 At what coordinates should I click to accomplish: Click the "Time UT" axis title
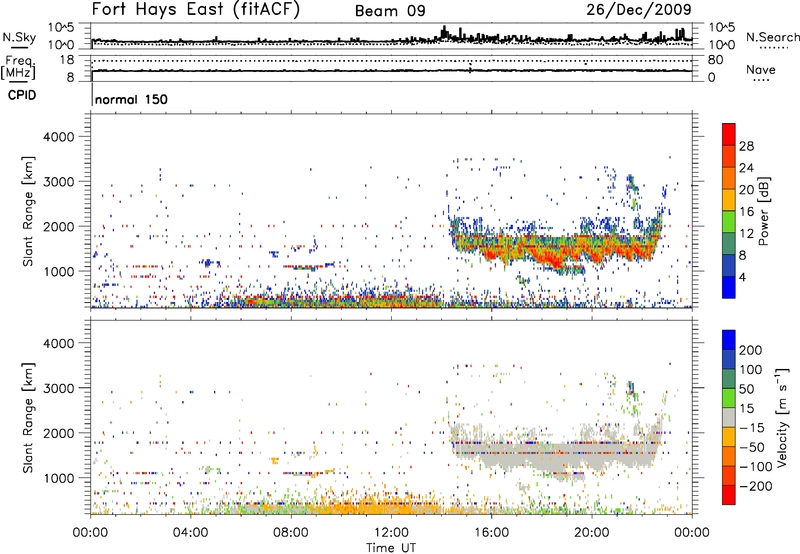(391, 547)
